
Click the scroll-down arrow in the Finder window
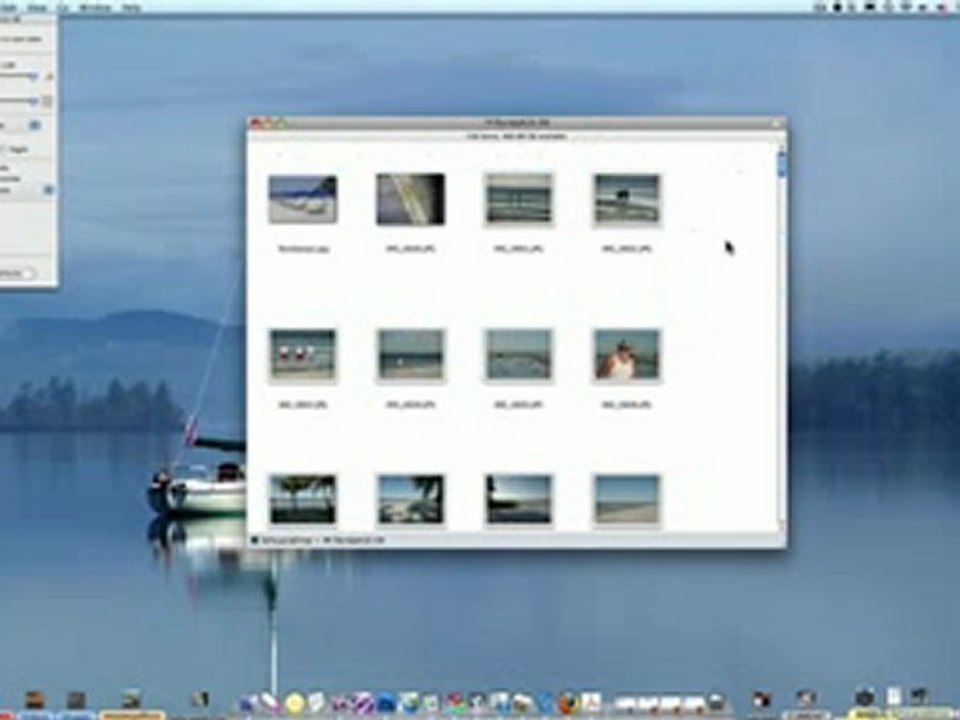click(782, 525)
